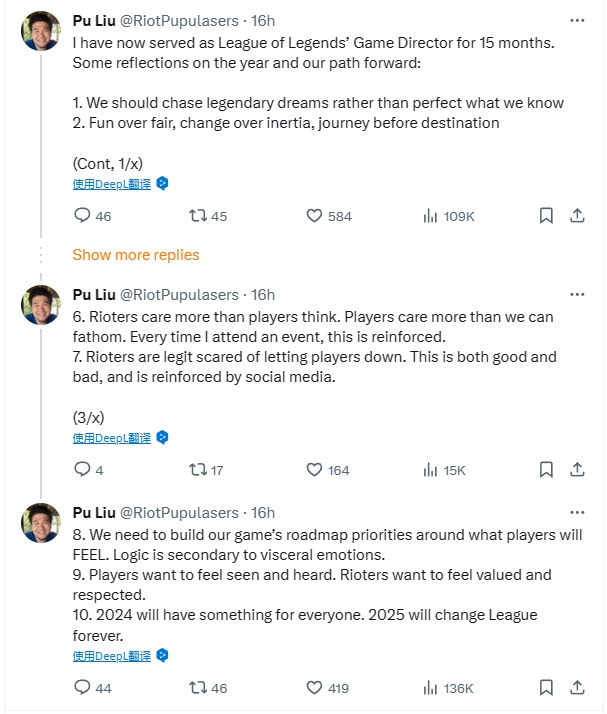Open more options menu on first tweet

point(577,20)
